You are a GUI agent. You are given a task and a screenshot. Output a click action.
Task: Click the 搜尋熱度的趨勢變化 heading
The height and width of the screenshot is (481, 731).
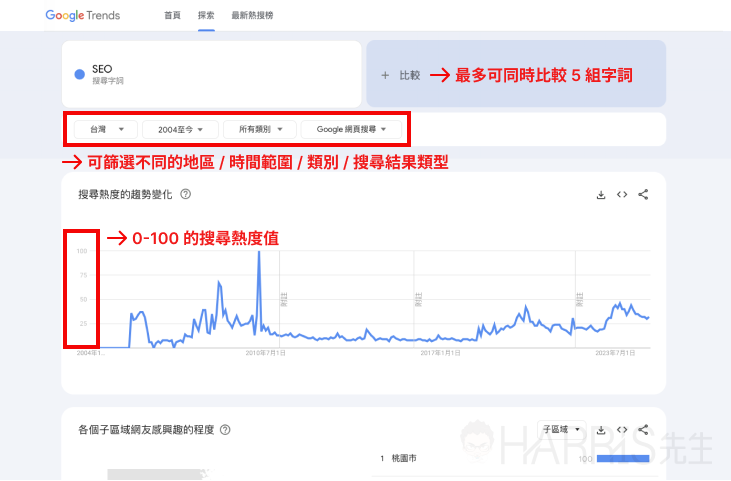[x=125, y=194]
